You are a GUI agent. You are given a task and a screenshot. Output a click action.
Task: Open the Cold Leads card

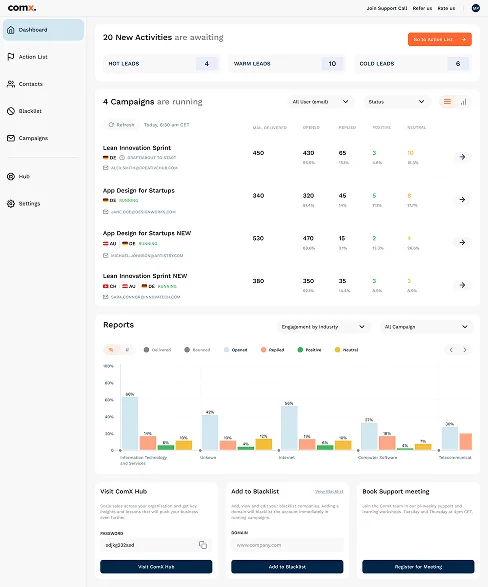[413, 64]
